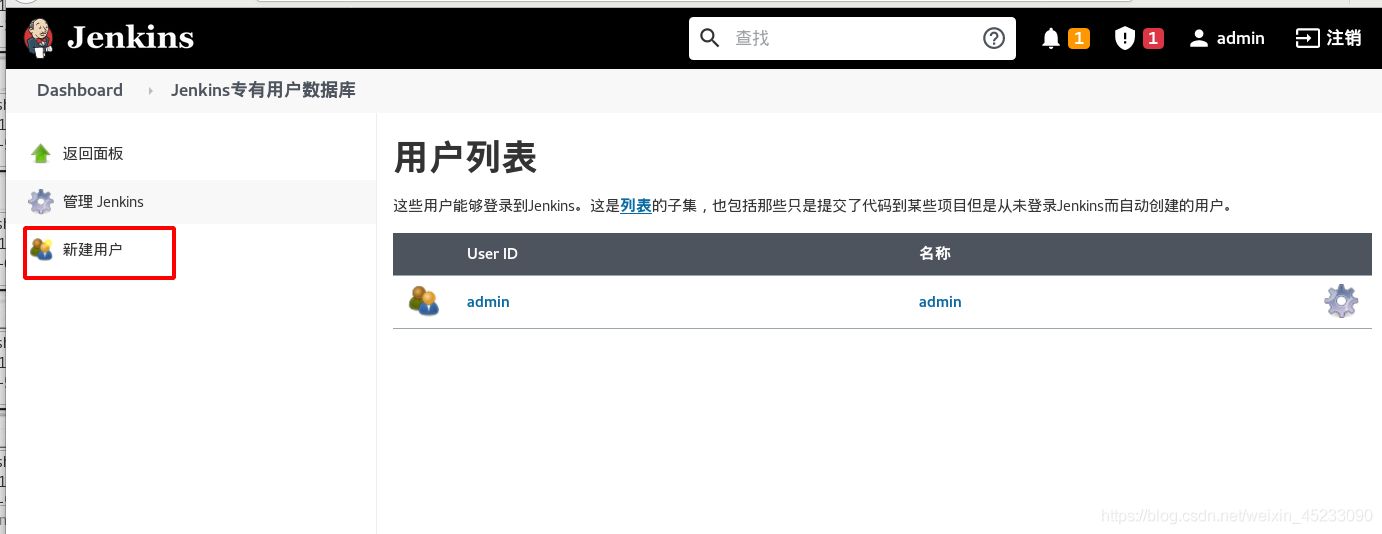
Task: Click the User ID column header
Action: [492, 254]
